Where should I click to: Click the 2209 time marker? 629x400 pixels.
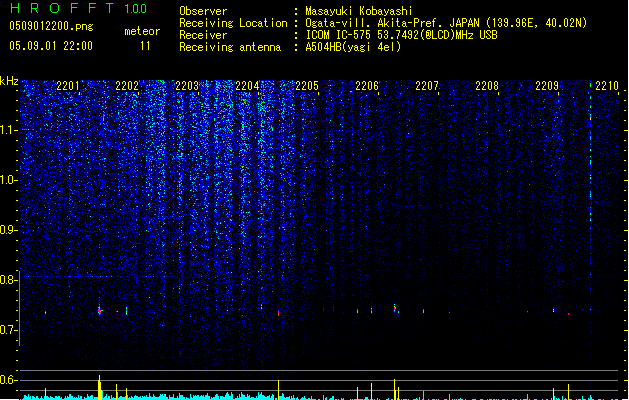coord(547,86)
